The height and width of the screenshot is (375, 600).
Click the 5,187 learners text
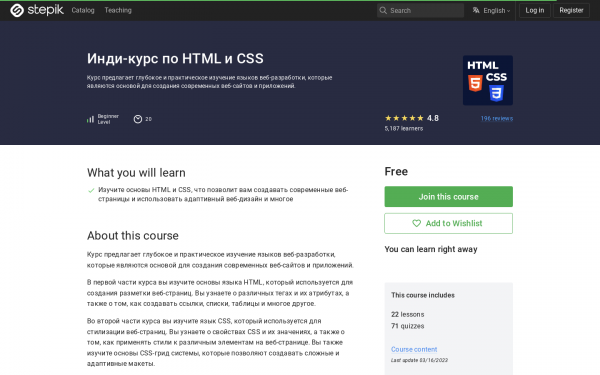coord(404,129)
